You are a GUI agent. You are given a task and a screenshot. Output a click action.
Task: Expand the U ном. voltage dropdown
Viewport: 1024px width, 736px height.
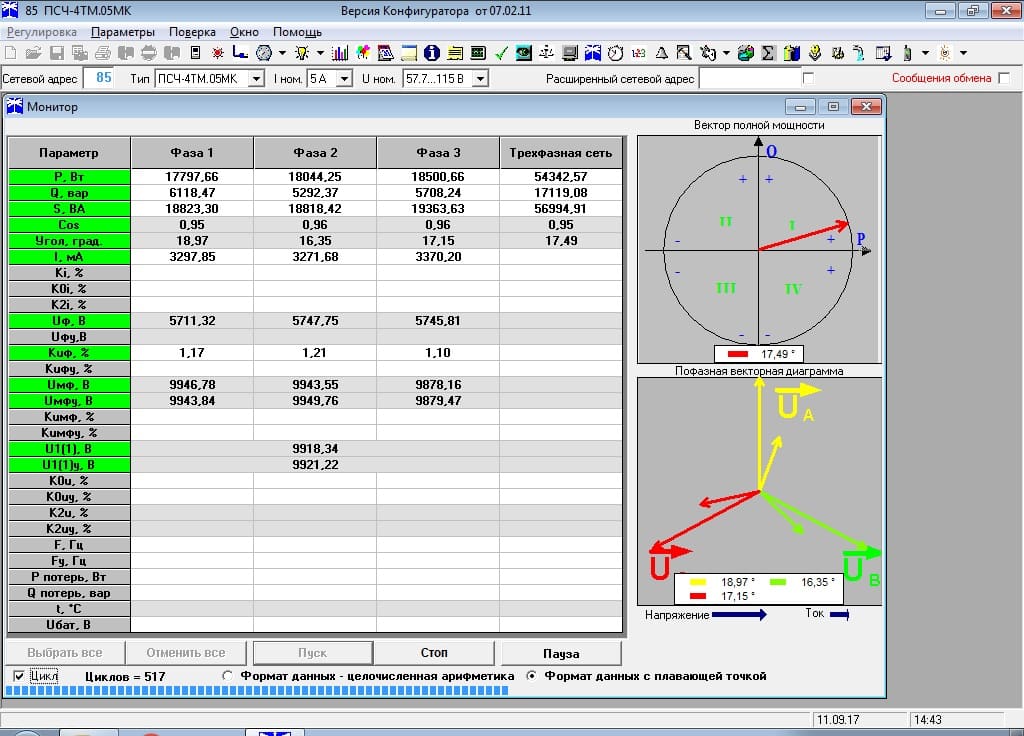coord(479,78)
